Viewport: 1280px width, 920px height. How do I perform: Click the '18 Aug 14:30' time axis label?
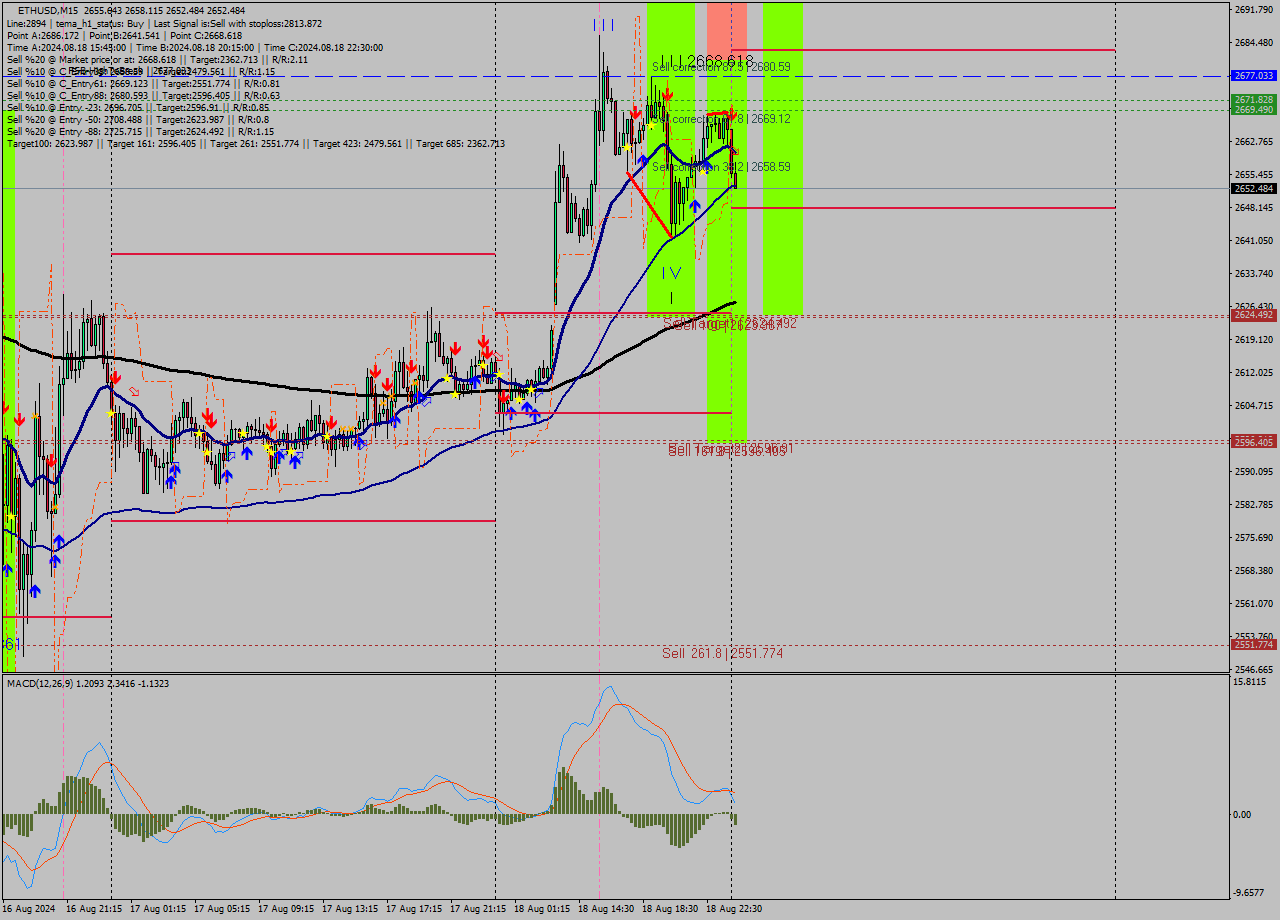[x=606, y=909]
